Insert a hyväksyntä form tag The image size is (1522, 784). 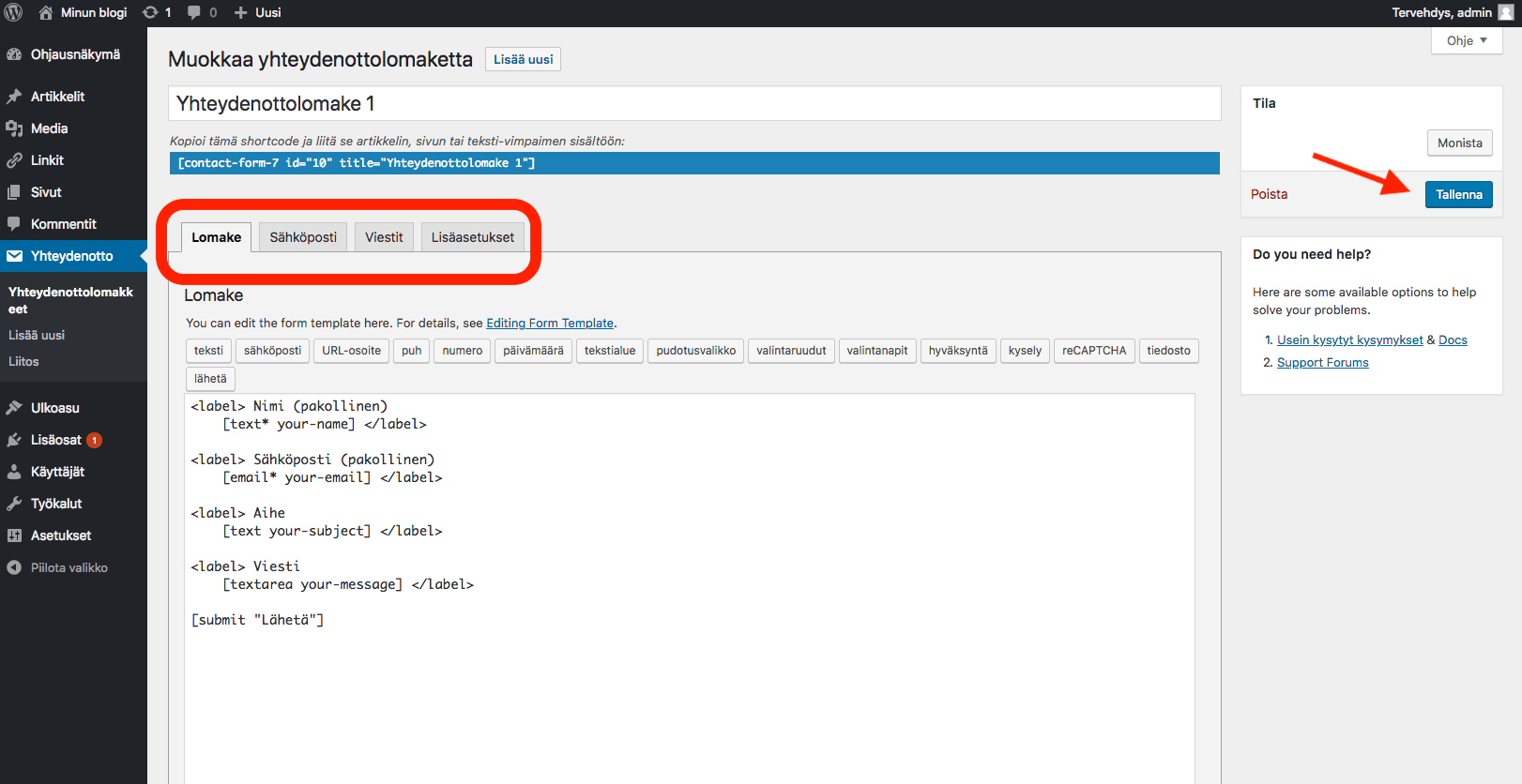[958, 351]
